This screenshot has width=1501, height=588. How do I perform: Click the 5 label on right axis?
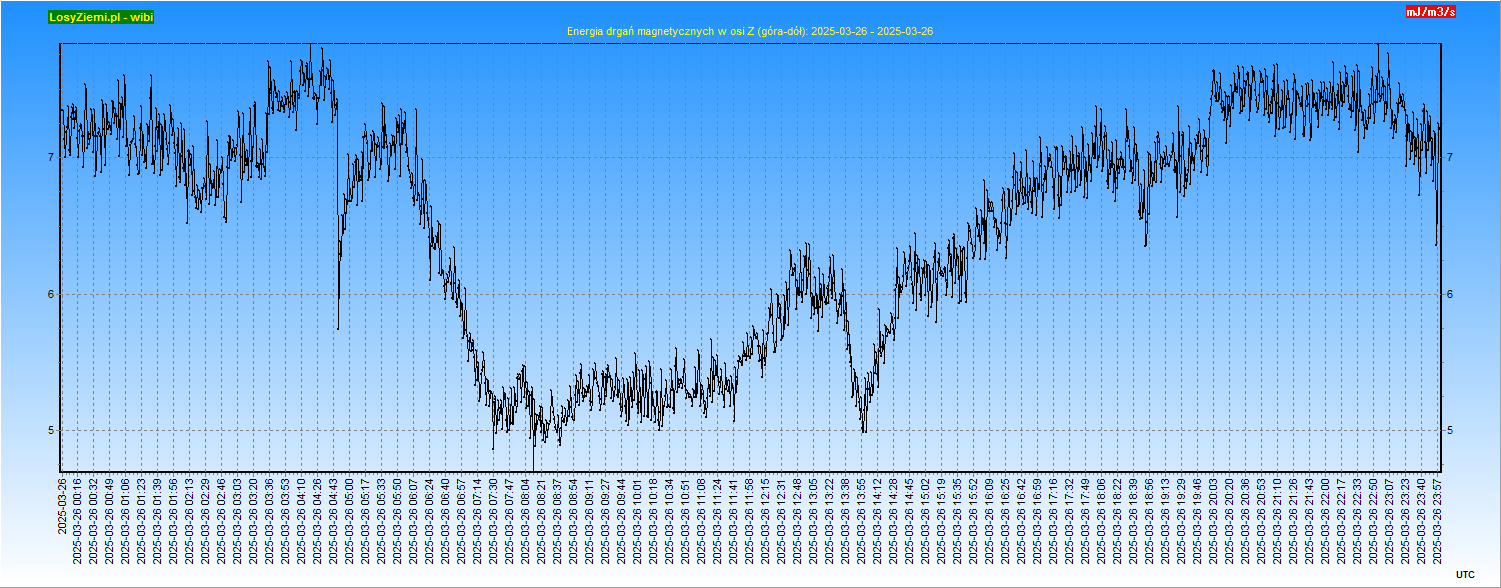point(1448,431)
